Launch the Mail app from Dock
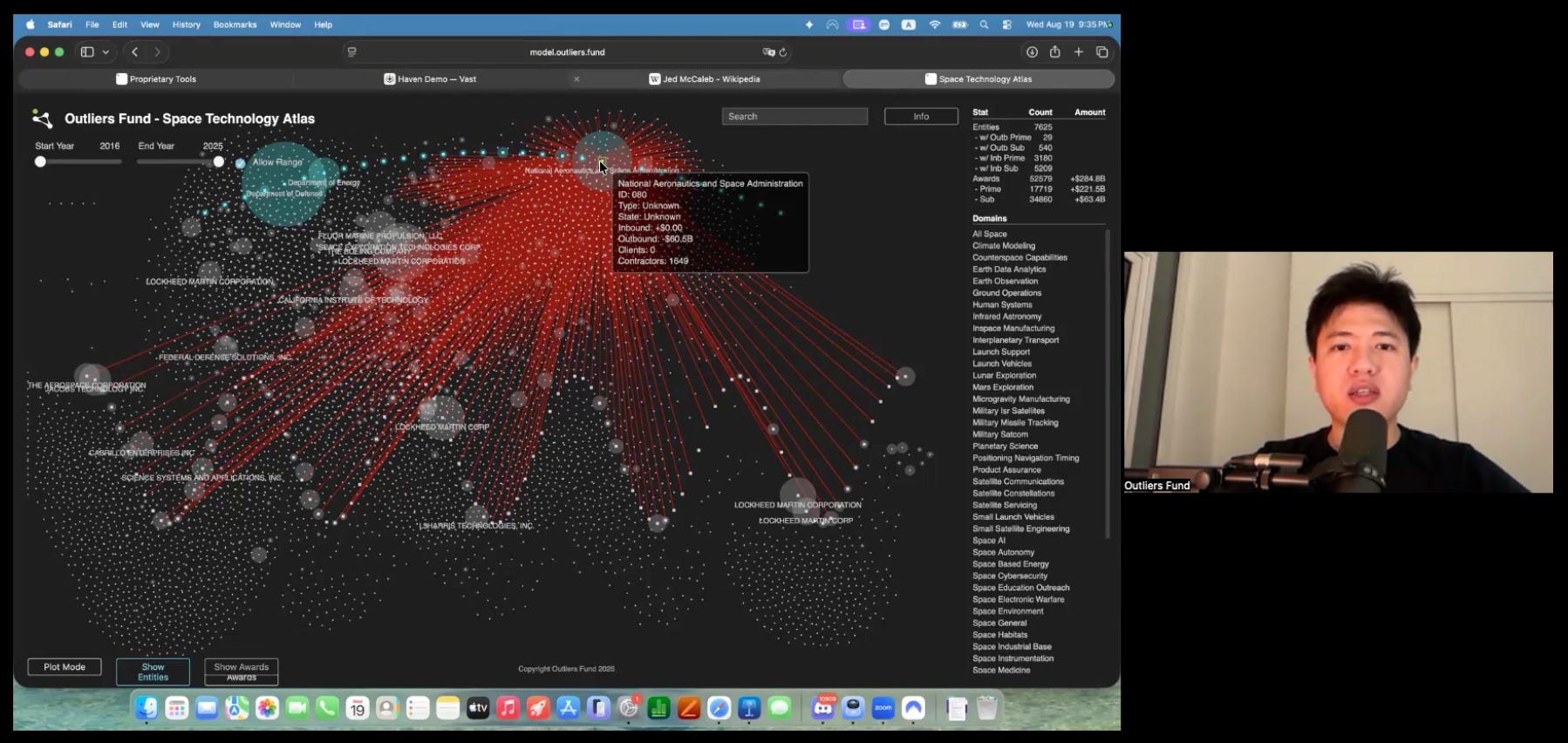1568x743 pixels. point(207,708)
